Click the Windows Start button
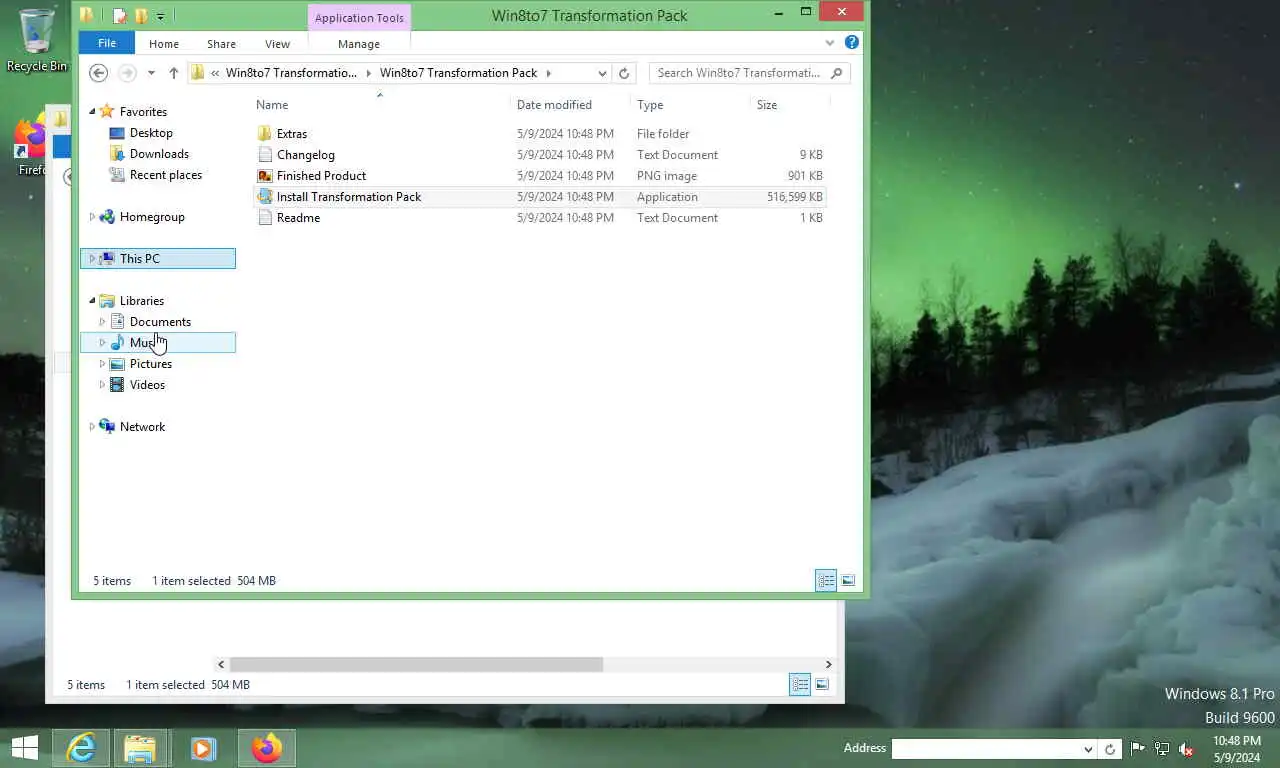The width and height of the screenshot is (1280, 768). tap(24, 748)
